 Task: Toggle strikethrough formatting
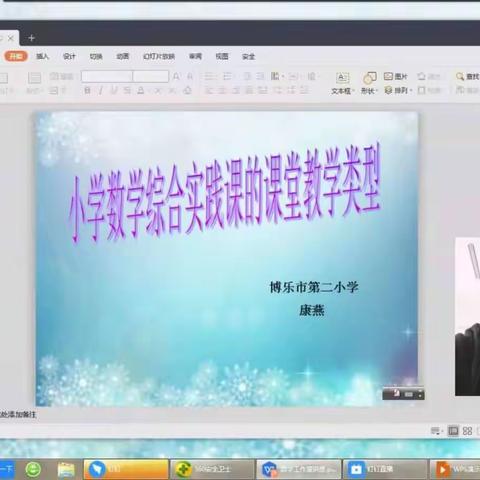(x=127, y=90)
